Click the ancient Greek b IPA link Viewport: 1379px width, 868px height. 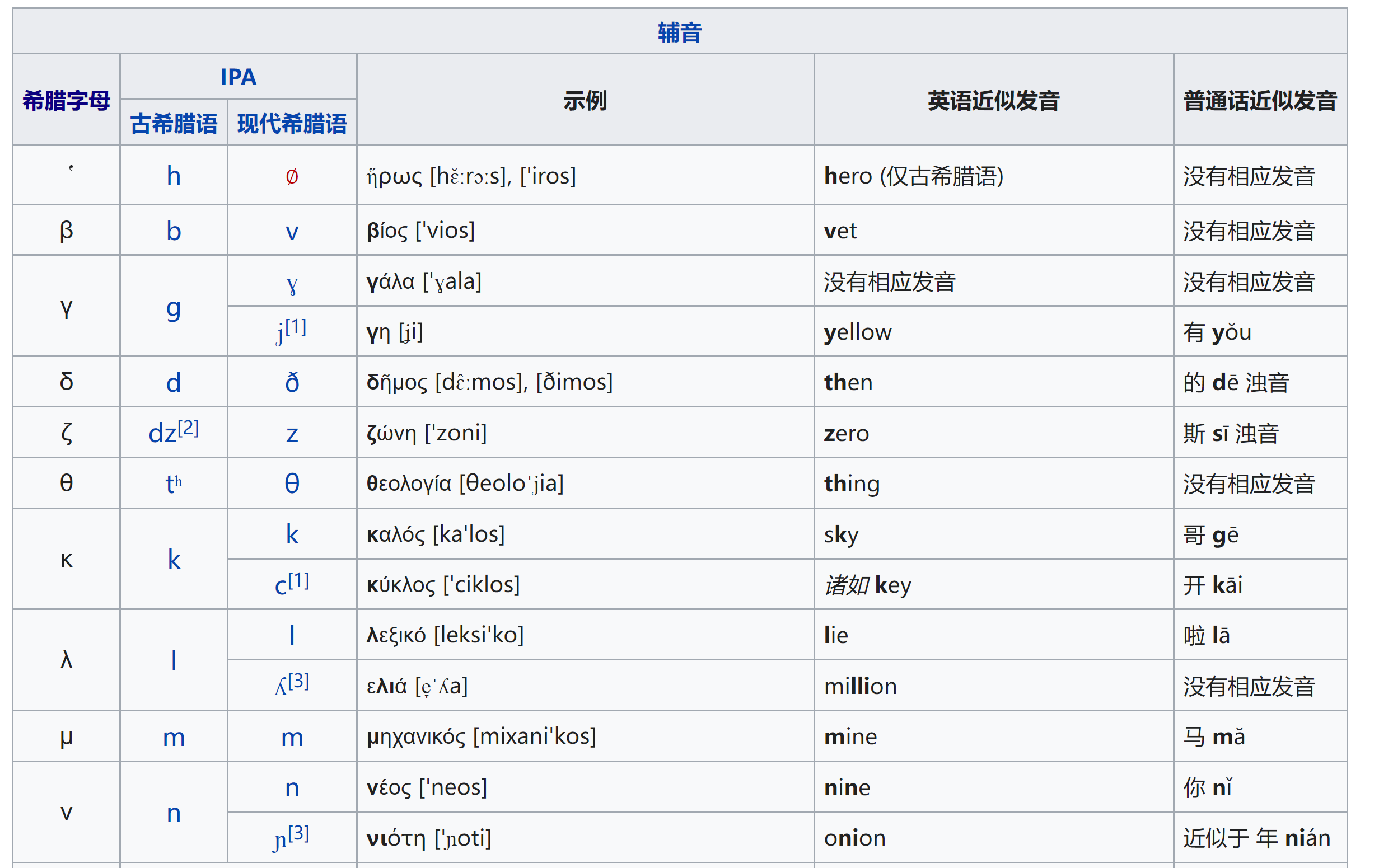click(174, 231)
